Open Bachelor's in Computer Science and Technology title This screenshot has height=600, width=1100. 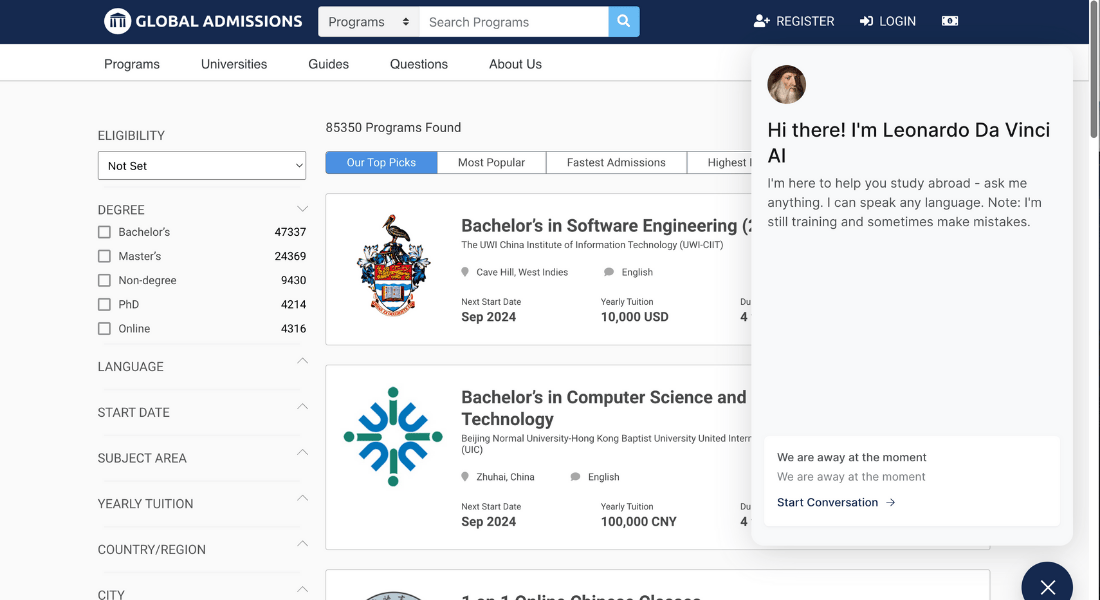604,408
